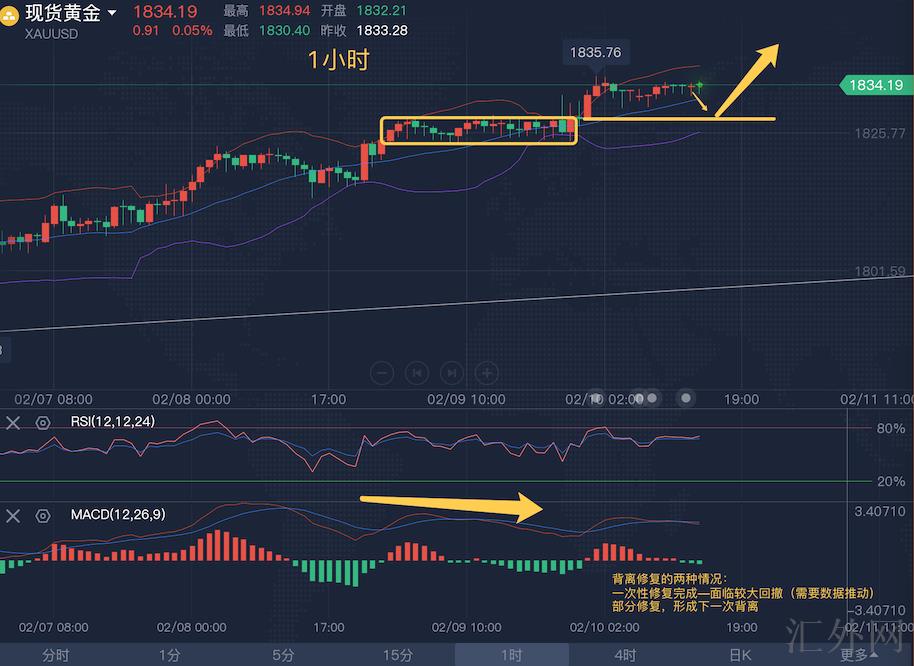Click the 最低 1830.40 value
Viewport: 914px width, 666px height.
click(284, 30)
